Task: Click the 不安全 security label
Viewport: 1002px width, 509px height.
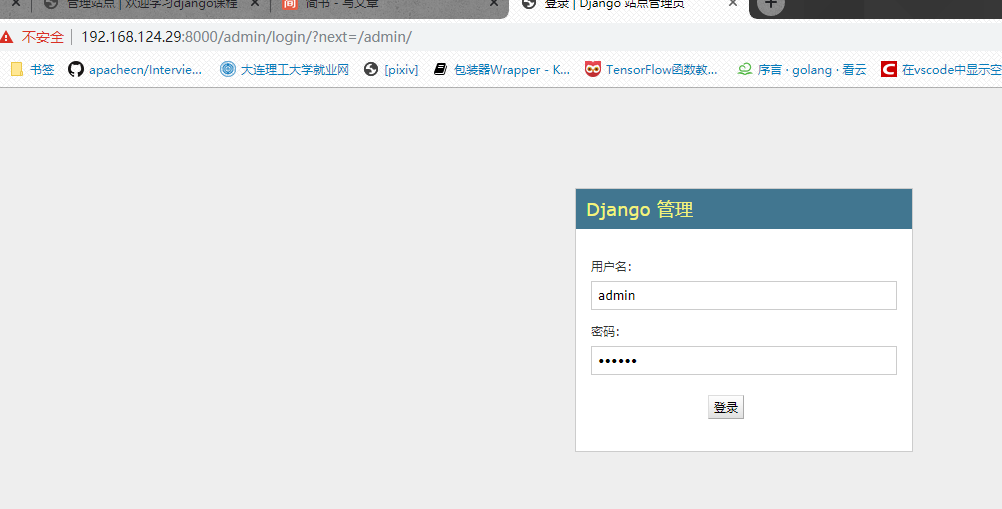Action: (x=43, y=37)
